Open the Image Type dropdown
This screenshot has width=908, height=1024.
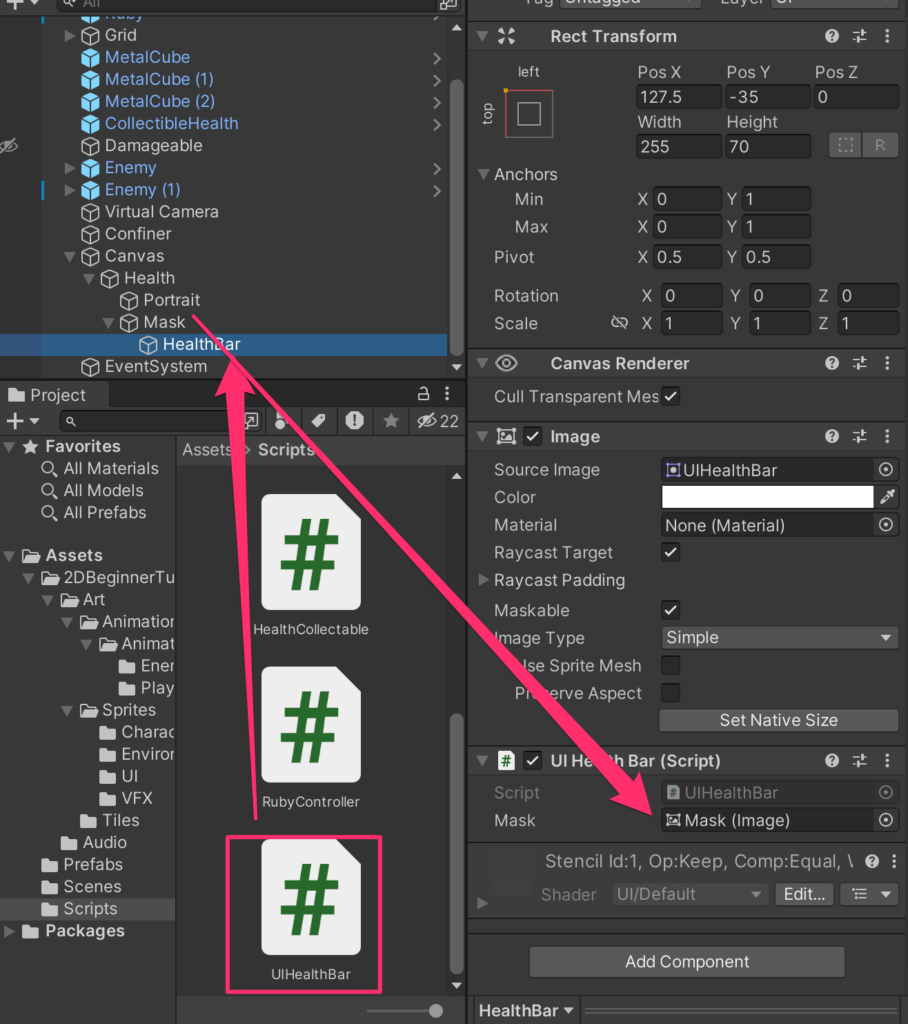point(779,637)
